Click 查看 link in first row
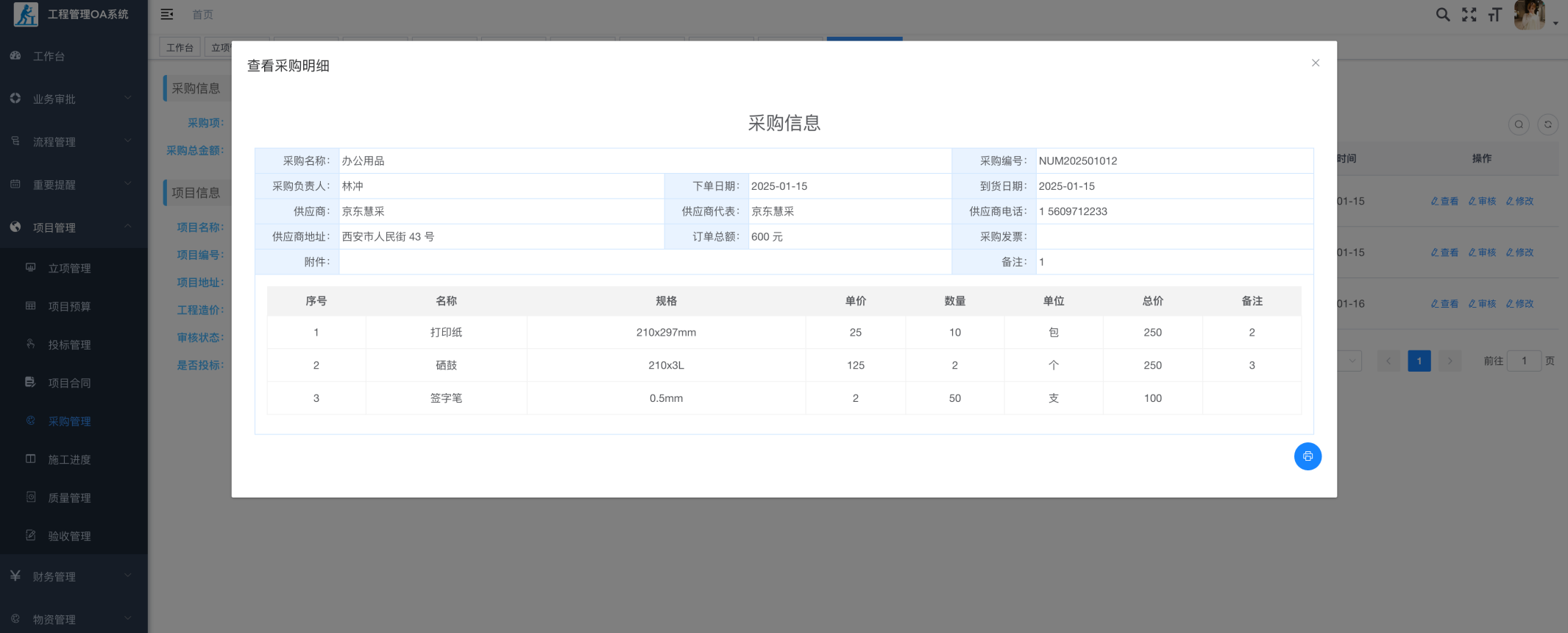The height and width of the screenshot is (633, 1568). pyautogui.click(x=1444, y=201)
